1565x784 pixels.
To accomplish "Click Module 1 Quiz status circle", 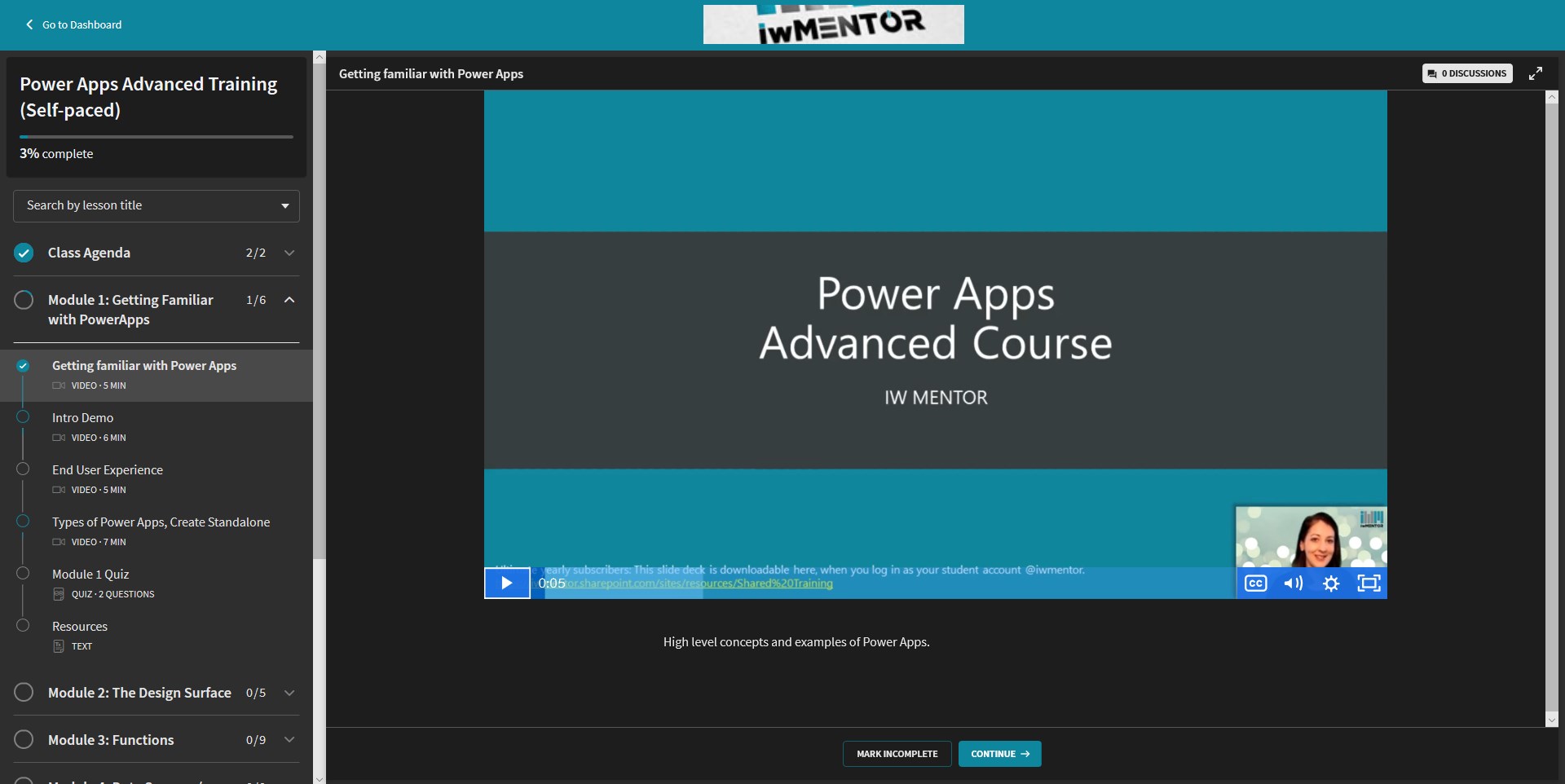I will click(23, 573).
